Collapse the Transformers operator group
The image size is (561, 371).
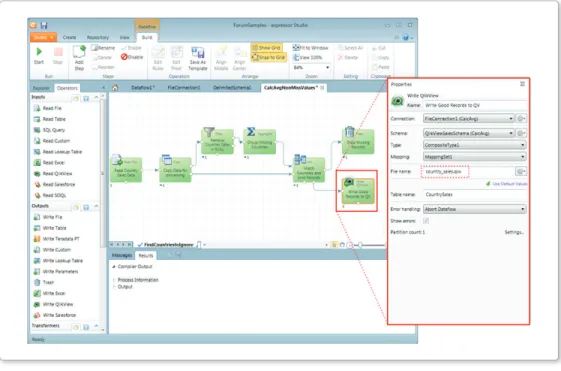(96, 326)
